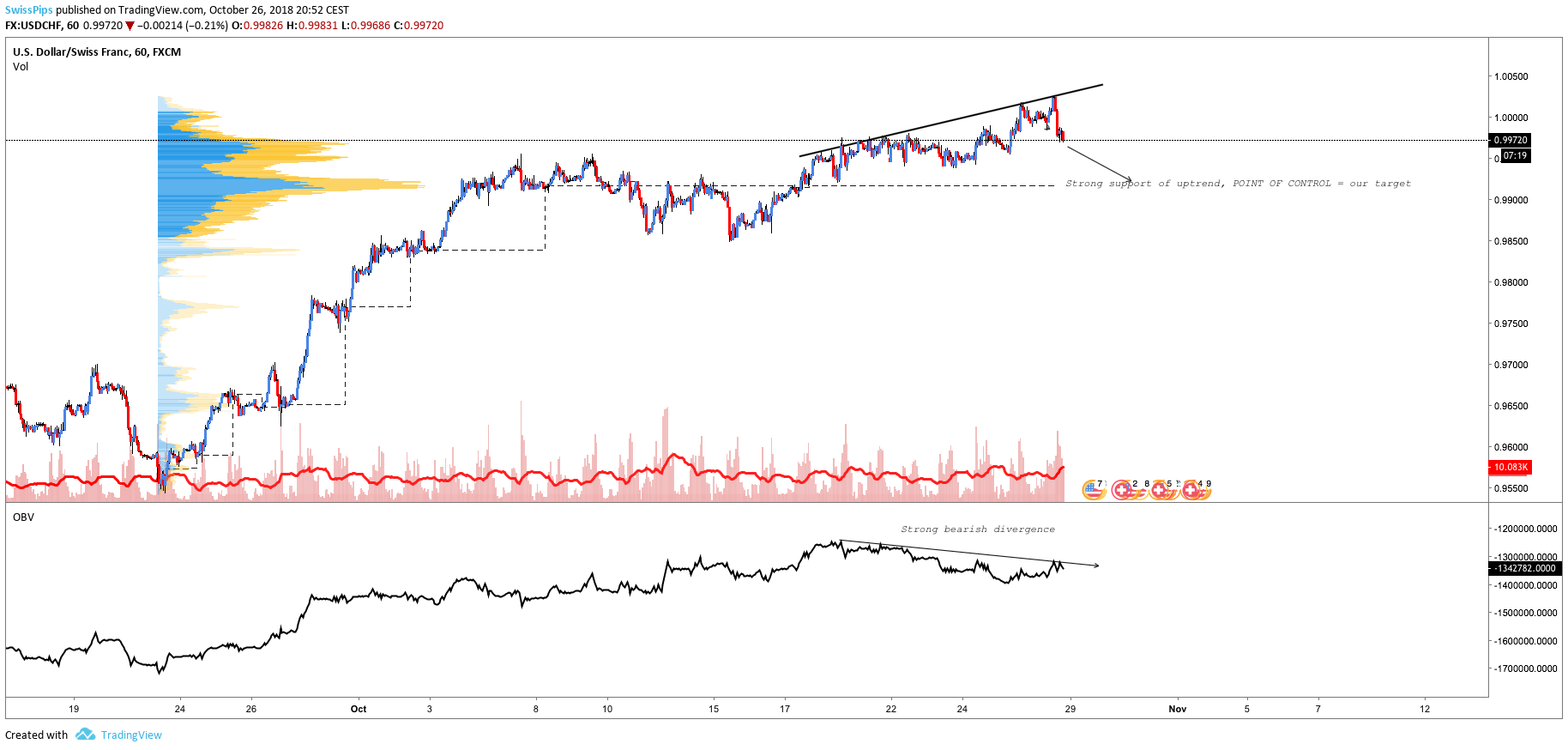The width and height of the screenshot is (1568, 750).
Task: Click the 1.00000 price axis label
Action: pos(1511,118)
